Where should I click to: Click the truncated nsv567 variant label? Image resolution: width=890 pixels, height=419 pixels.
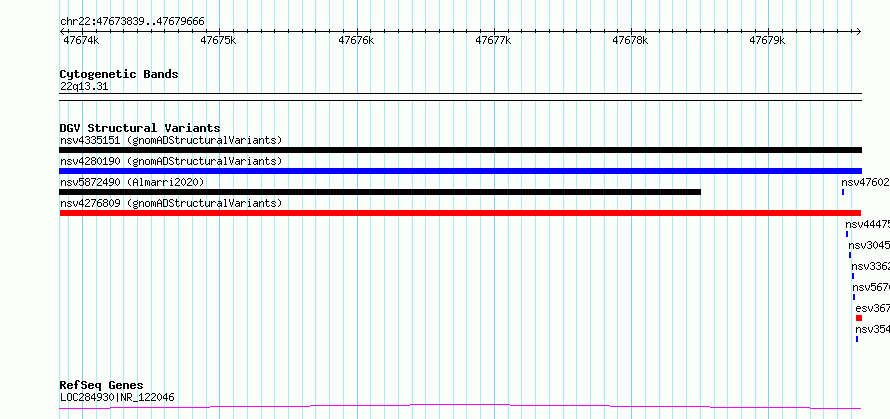click(871, 287)
